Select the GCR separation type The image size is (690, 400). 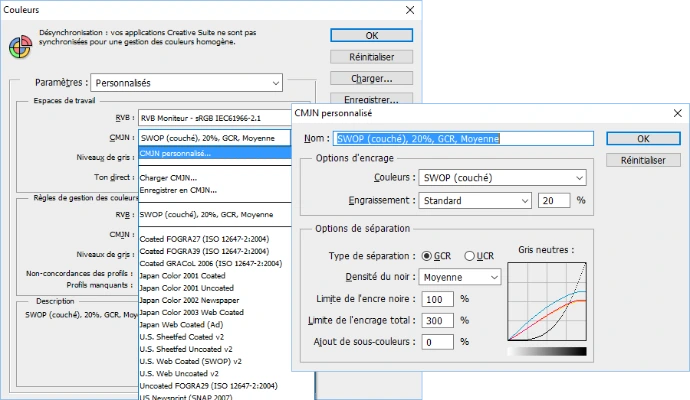[x=428, y=256]
